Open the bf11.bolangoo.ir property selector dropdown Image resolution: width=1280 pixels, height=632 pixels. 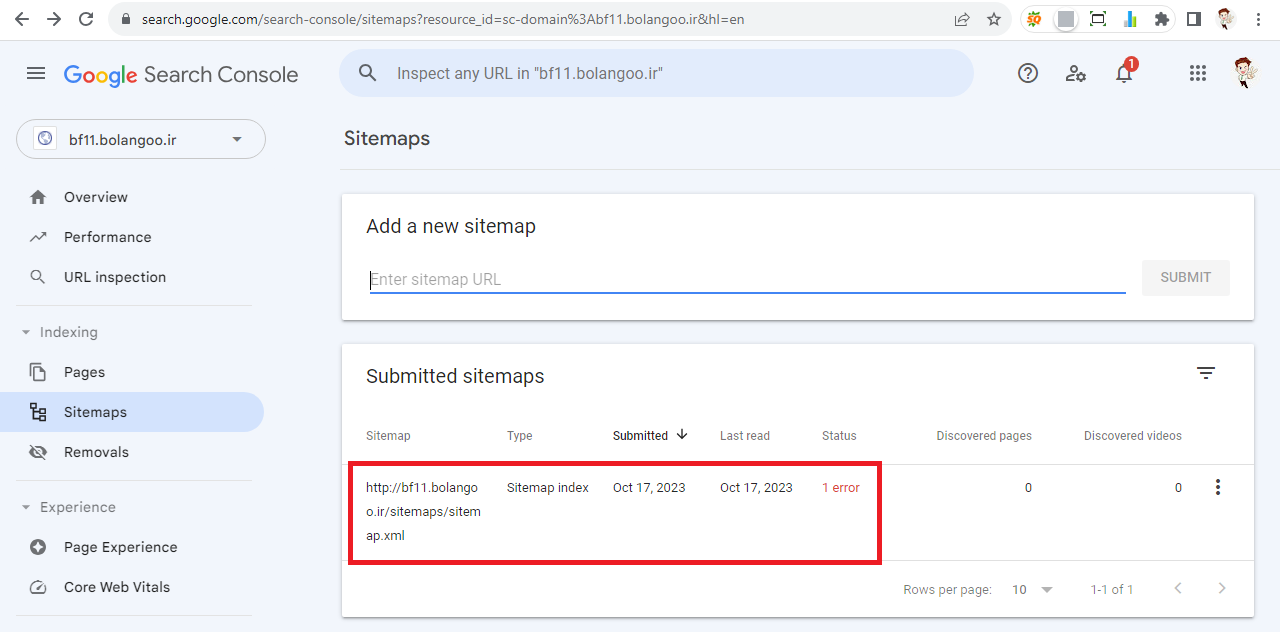(141, 139)
